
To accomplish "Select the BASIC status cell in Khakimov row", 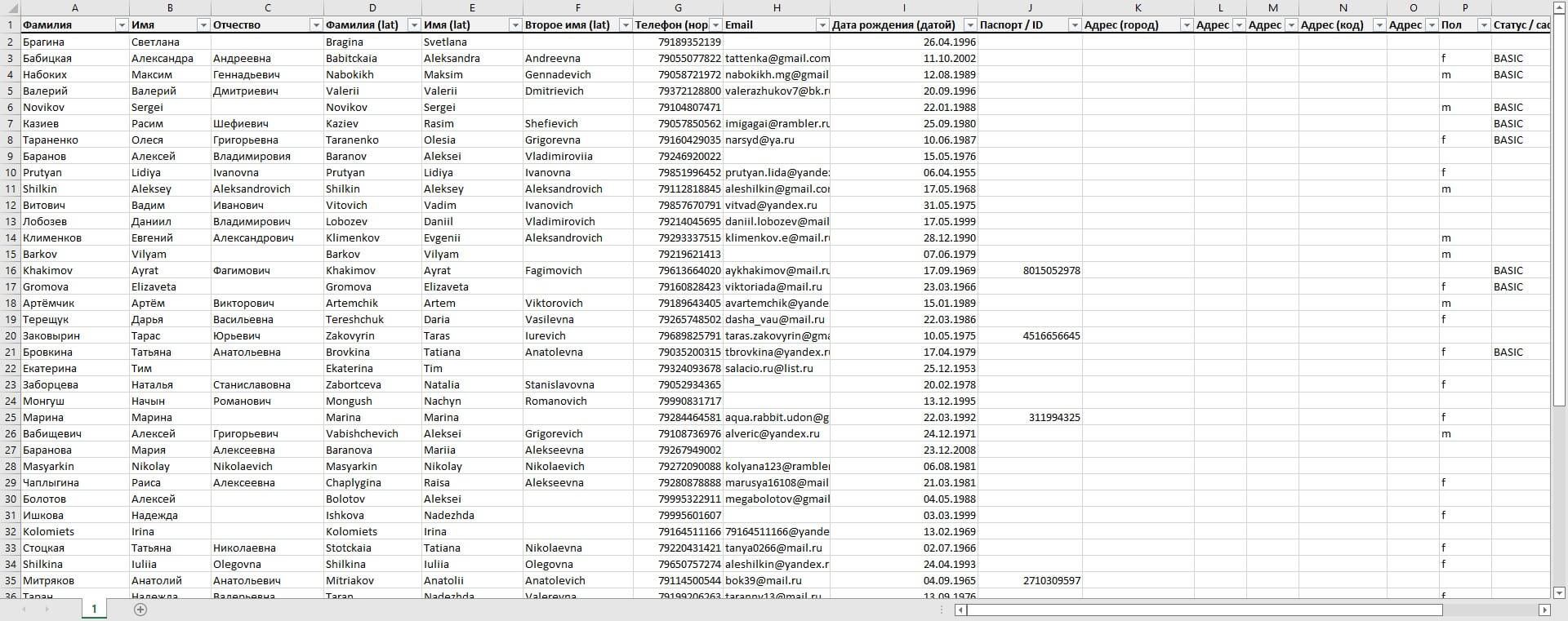I will click(1519, 270).
